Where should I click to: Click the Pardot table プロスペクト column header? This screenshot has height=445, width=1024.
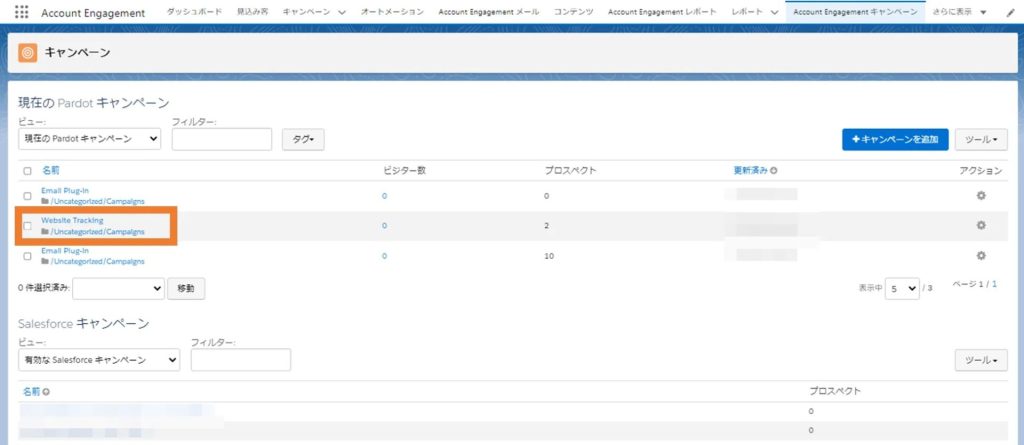(x=570, y=171)
